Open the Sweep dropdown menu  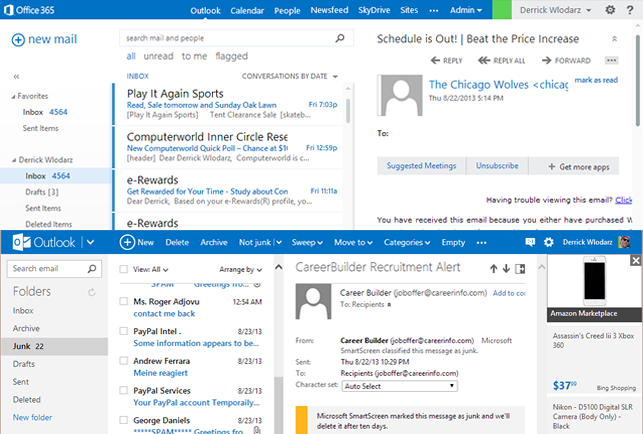click(x=308, y=242)
